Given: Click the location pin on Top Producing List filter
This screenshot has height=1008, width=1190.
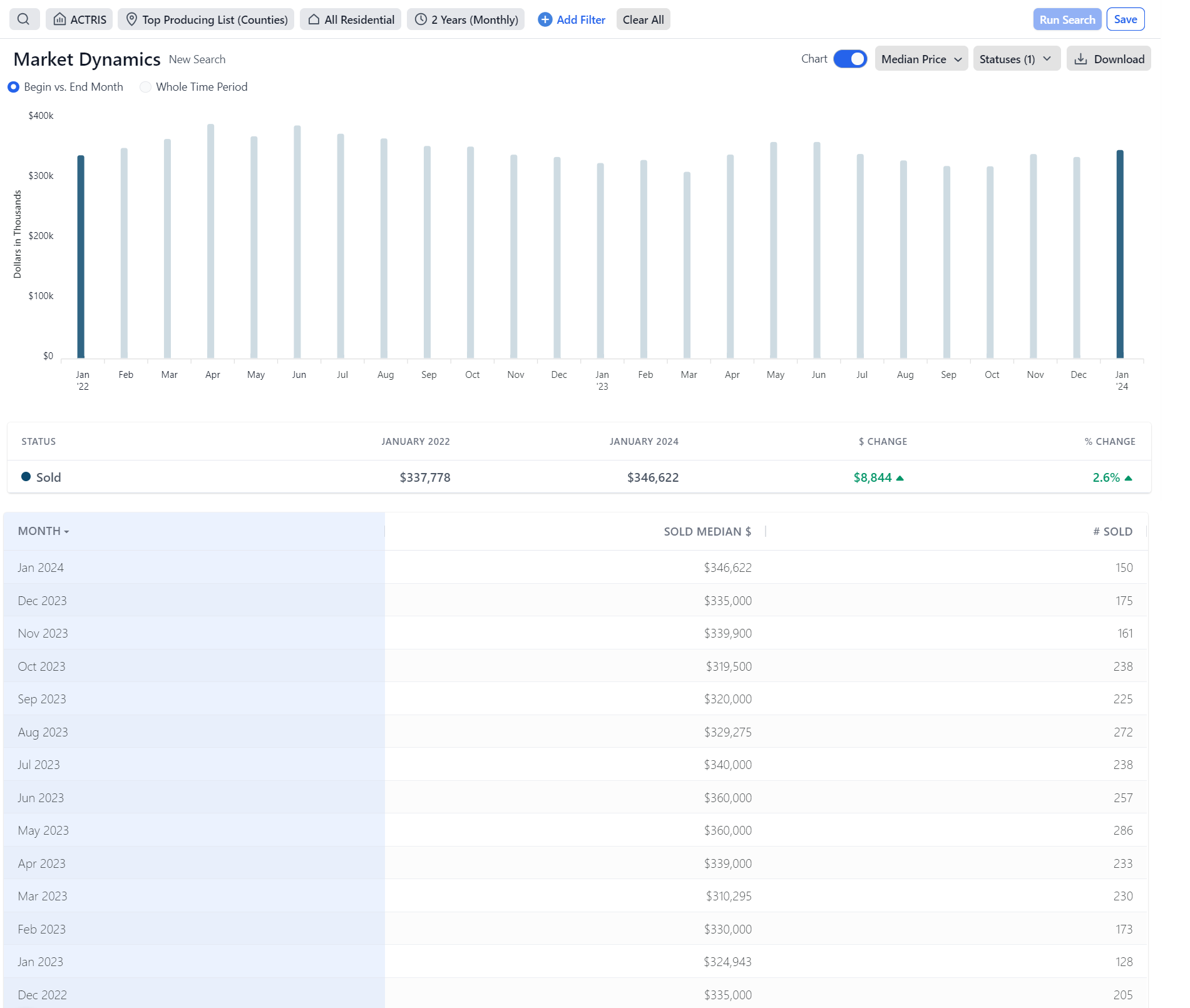Looking at the screenshot, I should pyautogui.click(x=131, y=19).
